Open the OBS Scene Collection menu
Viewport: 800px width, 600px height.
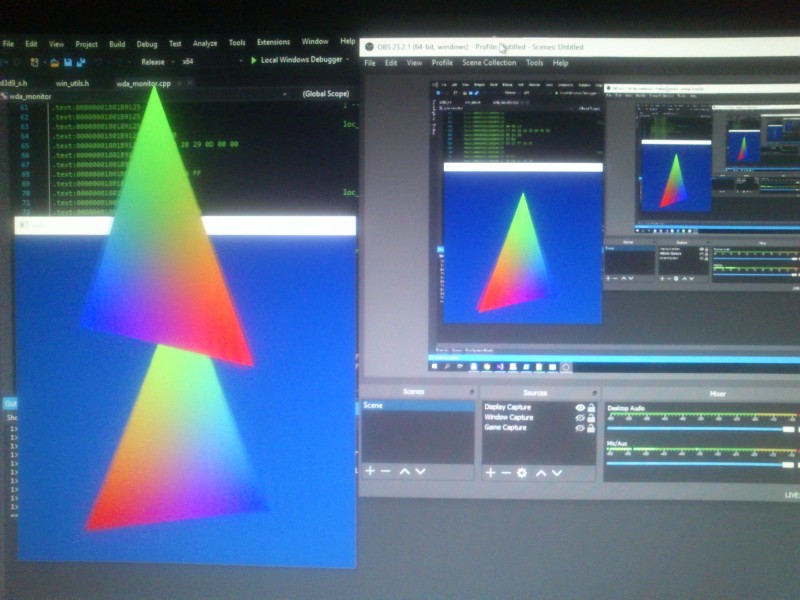pos(489,63)
